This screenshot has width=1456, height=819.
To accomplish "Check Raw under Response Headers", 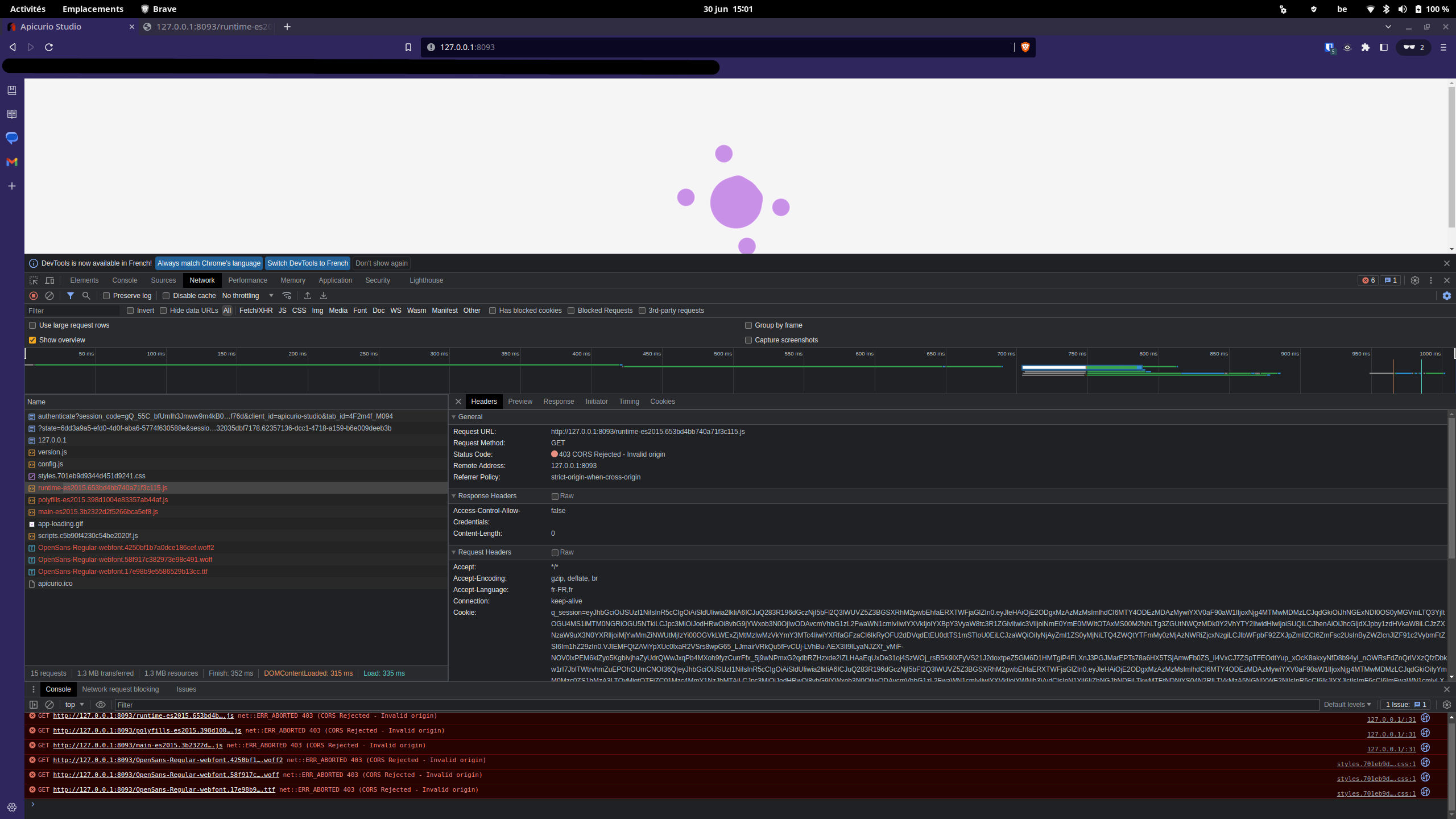I will 555,496.
